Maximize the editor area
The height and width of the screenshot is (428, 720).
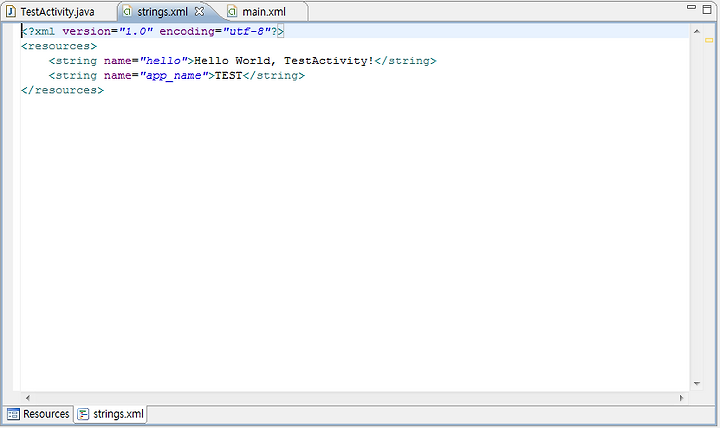point(707,9)
